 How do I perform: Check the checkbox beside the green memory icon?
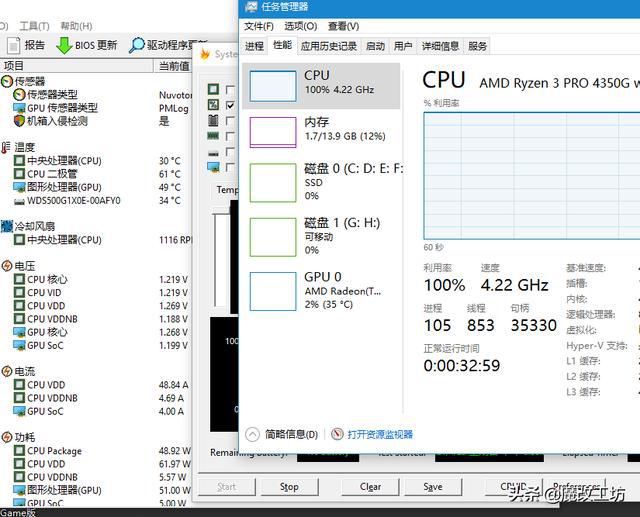pyautogui.click(x=230, y=136)
